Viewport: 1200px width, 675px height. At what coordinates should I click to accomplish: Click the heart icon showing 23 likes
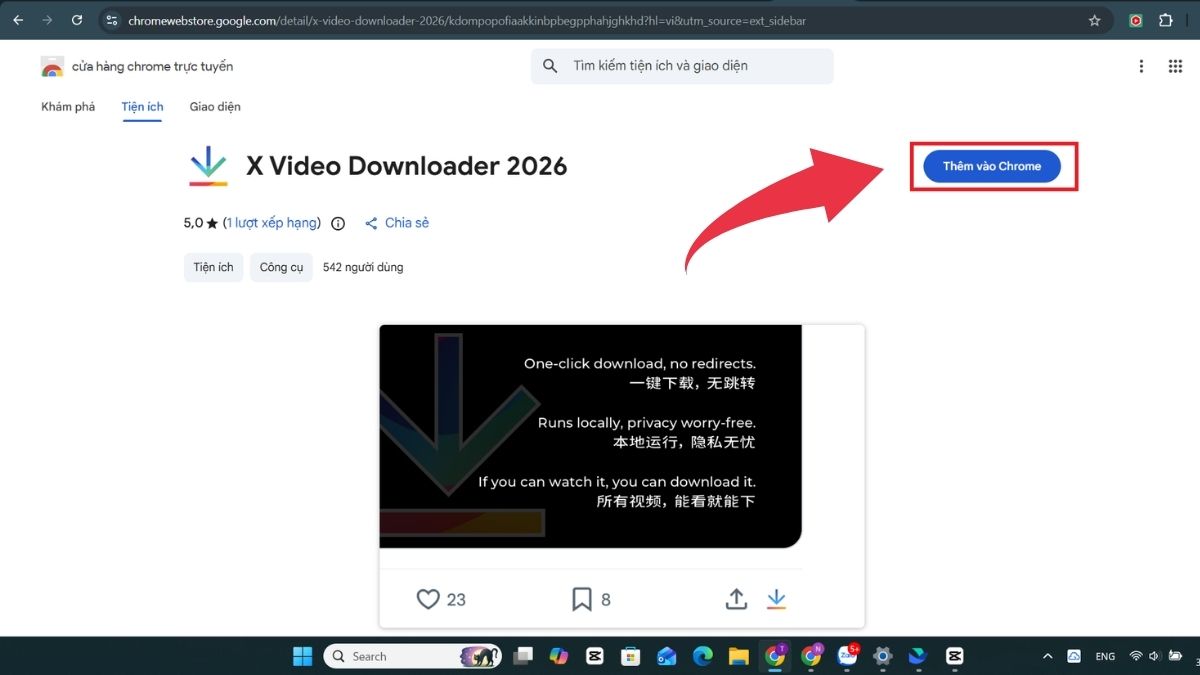(x=427, y=598)
